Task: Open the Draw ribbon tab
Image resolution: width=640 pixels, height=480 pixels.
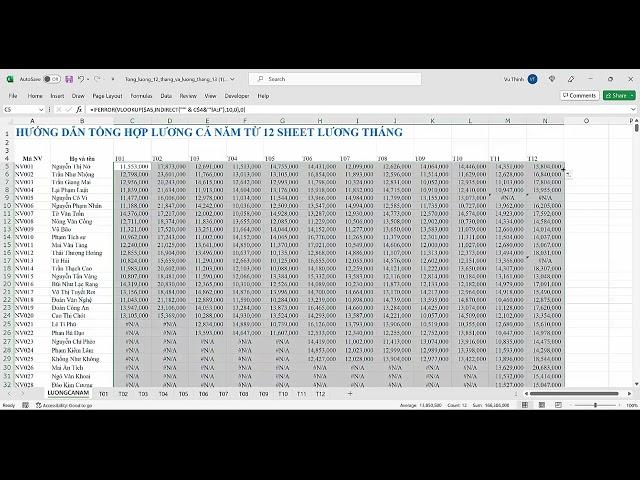Action: pyautogui.click(x=78, y=96)
